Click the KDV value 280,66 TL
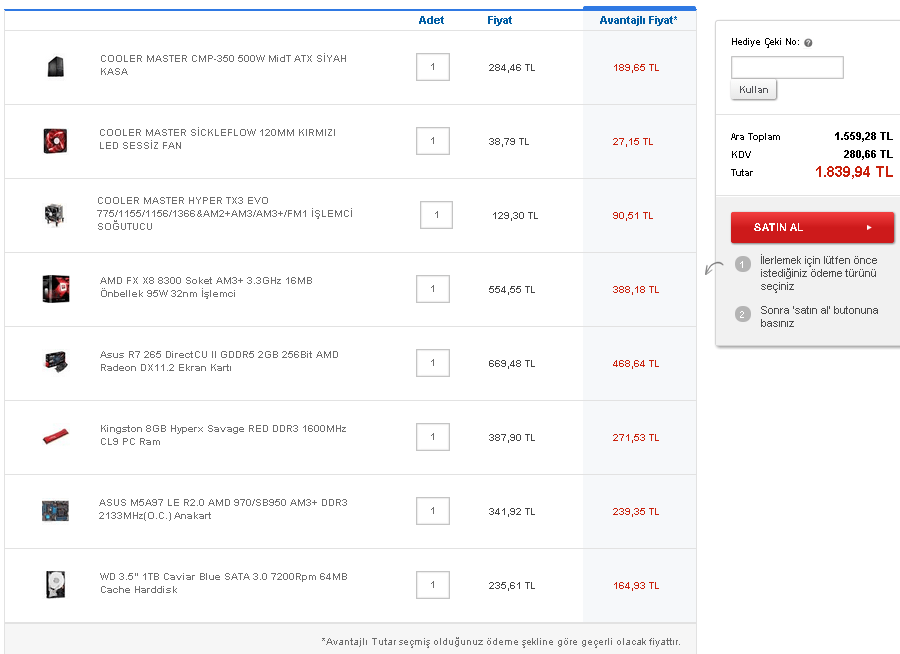The width and height of the screenshot is (900, 654). pos(868,154)
